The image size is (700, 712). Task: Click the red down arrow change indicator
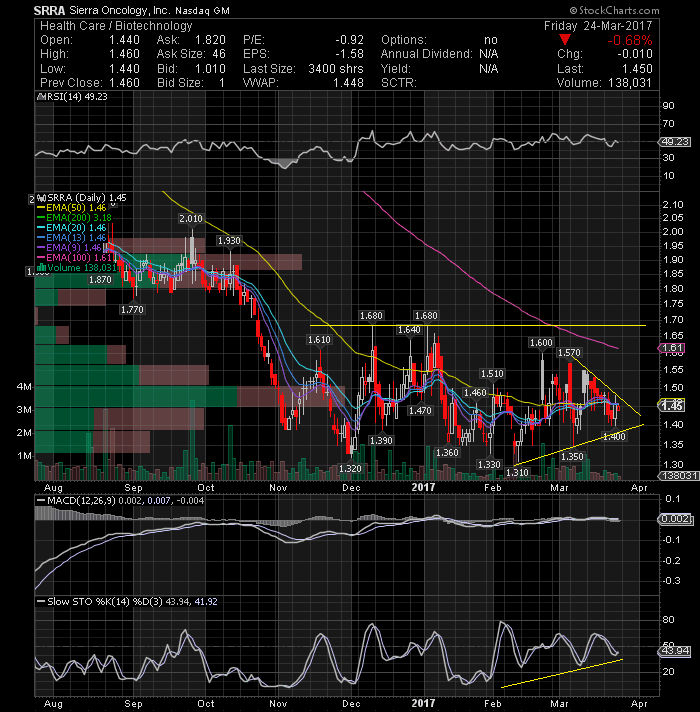[565, 40]
